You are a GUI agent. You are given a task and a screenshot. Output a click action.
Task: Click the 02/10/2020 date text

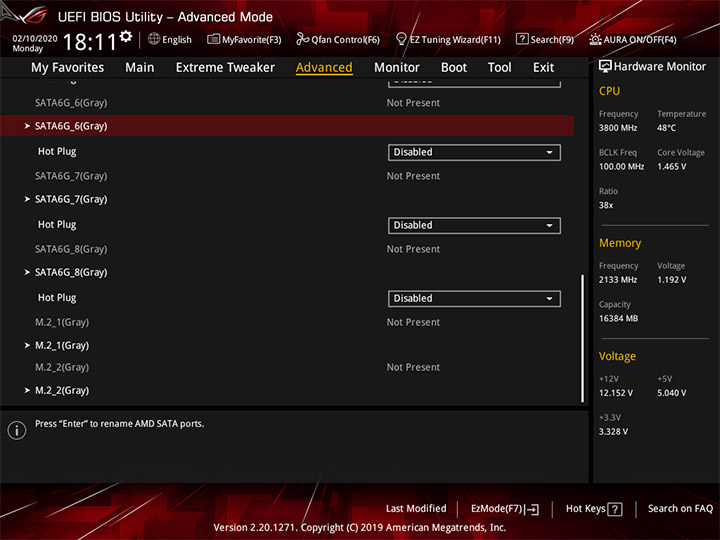[x=35, y=39]
